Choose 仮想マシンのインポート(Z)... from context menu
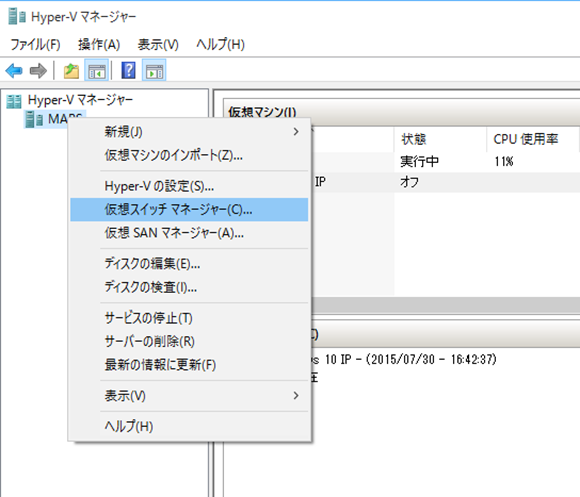580x497 pixels. coord(189,155)
